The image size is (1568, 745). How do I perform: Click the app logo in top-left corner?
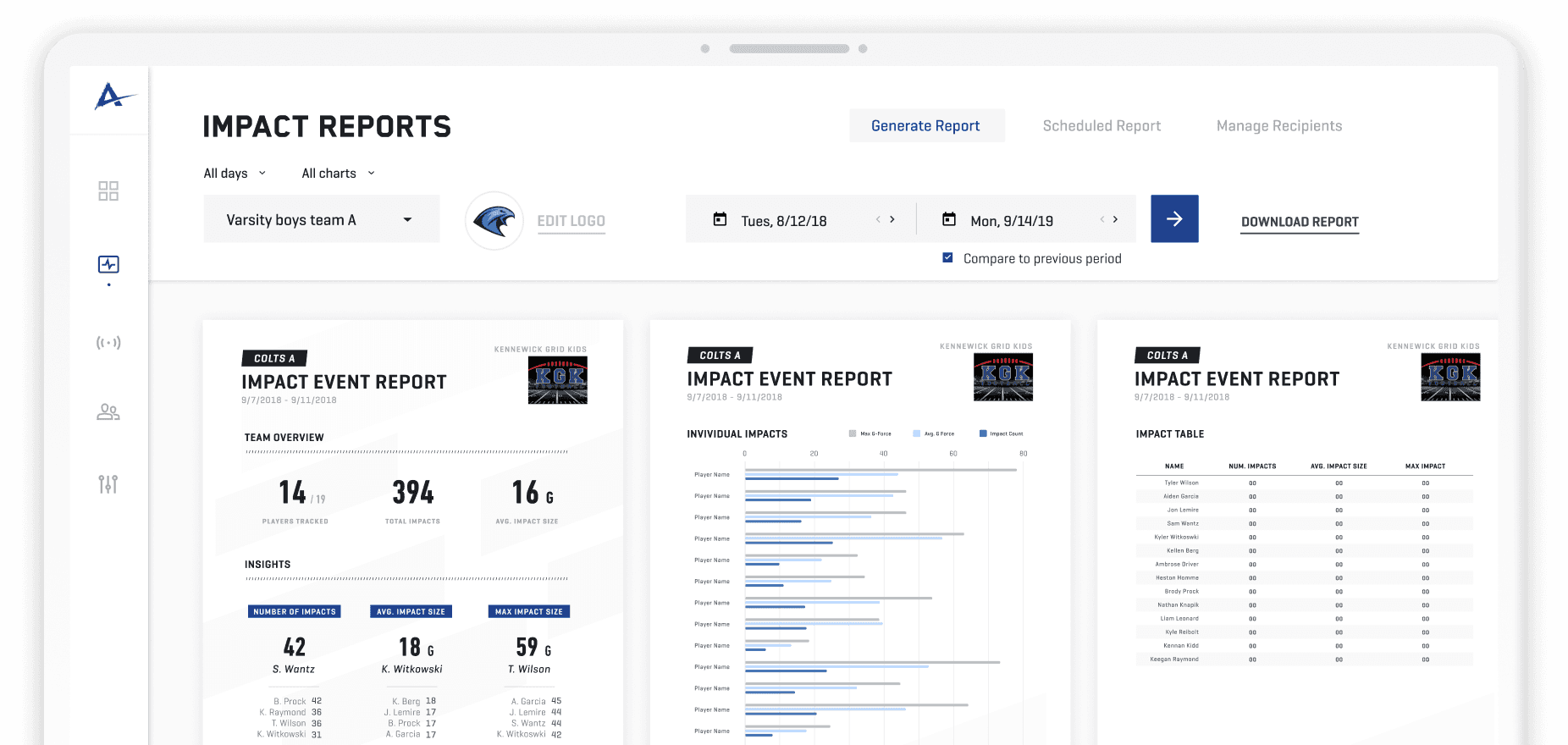pyautogui.click(x=113, y=97)
